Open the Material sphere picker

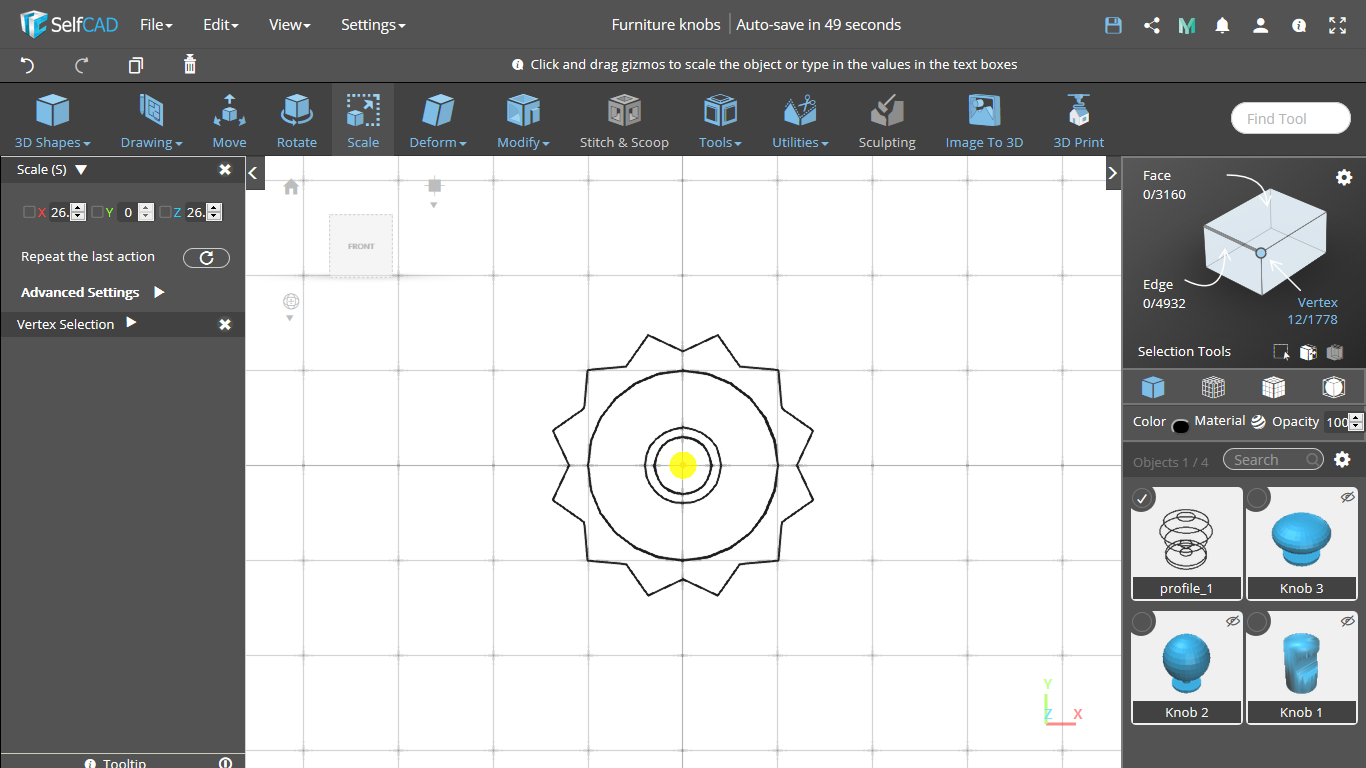(x=1258, y=422)
